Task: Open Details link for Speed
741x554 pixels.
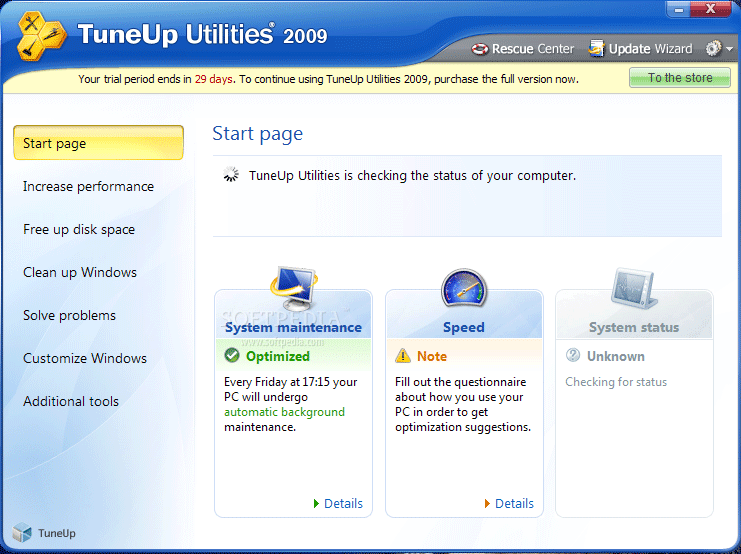Action: [x=514, y=503]
